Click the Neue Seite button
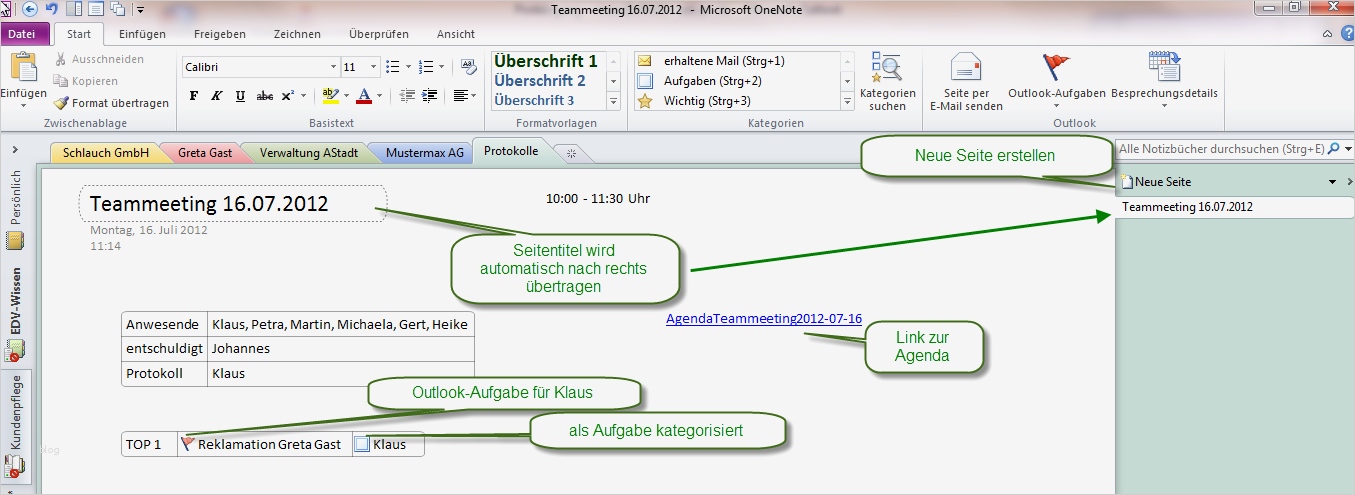This screenshot has width=1355, height=495. [x=1156, y=182]
